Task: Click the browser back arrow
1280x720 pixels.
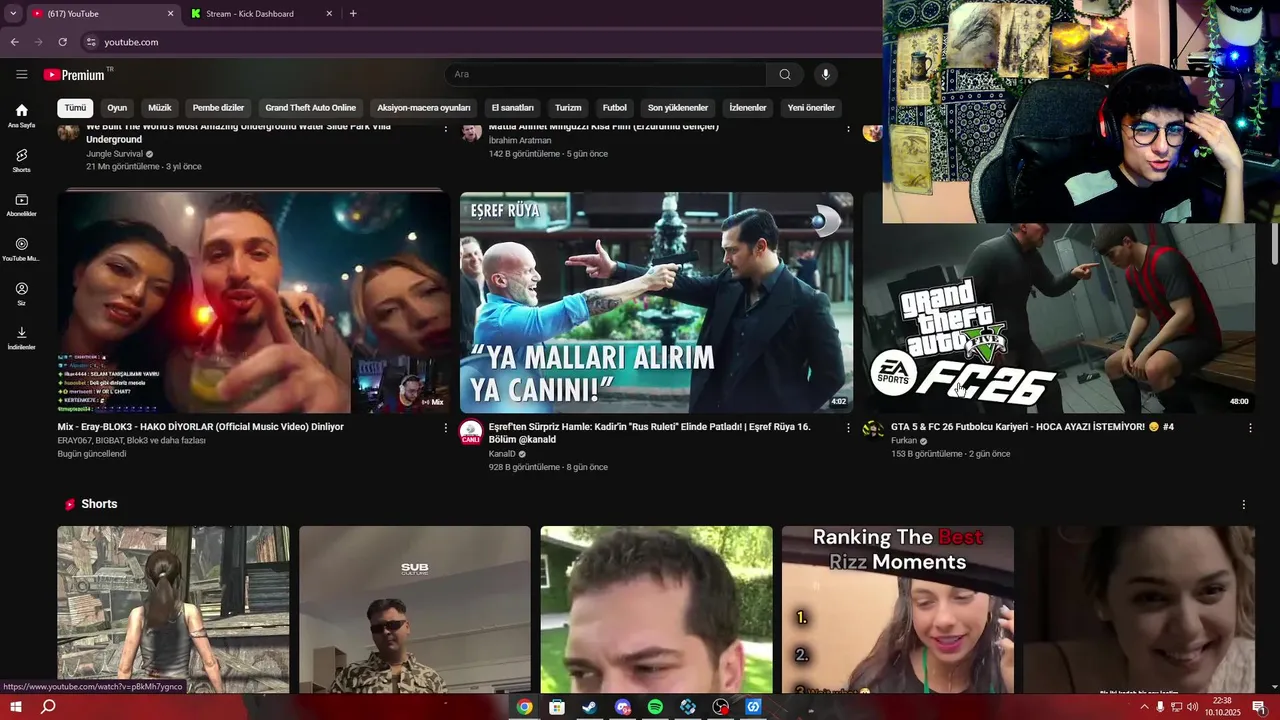Action: pos(14,42)
